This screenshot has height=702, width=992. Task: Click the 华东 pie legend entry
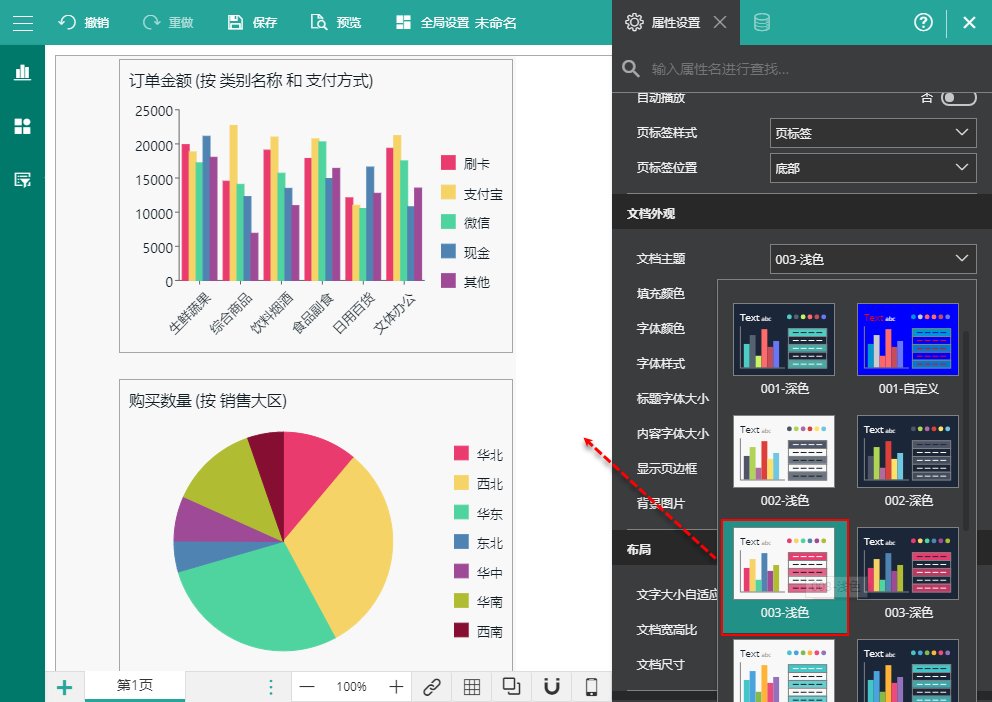pyautogui.click(x=478, y=512)
